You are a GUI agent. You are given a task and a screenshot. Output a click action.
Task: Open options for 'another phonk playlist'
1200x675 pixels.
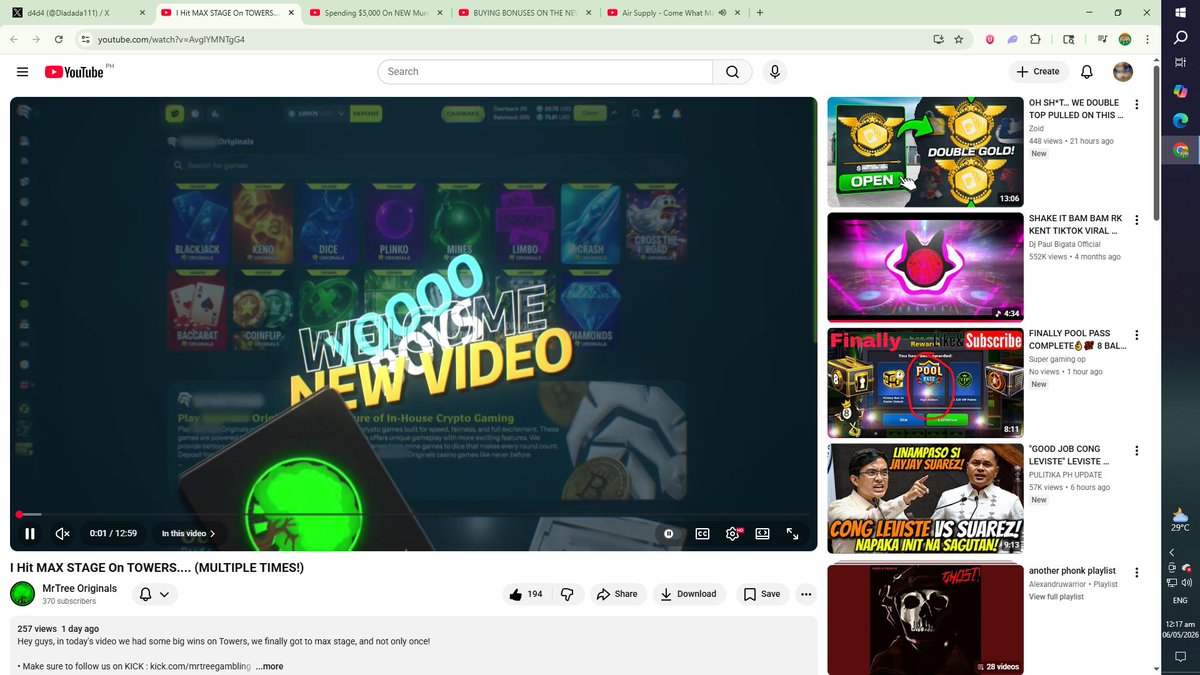point(1136,572)
